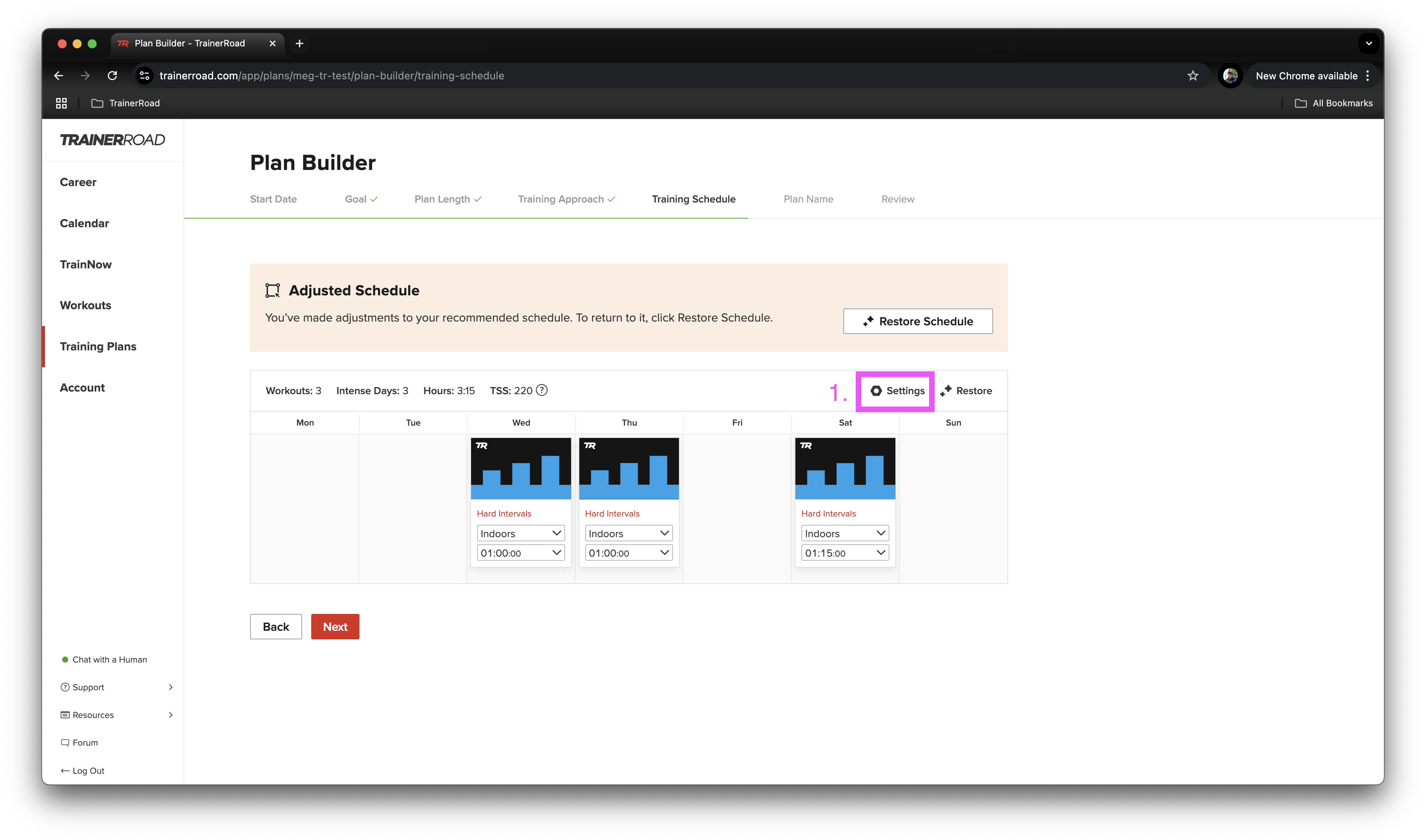
Task: Click the Intense Days: 3 stat
Action: click(372, 390)
